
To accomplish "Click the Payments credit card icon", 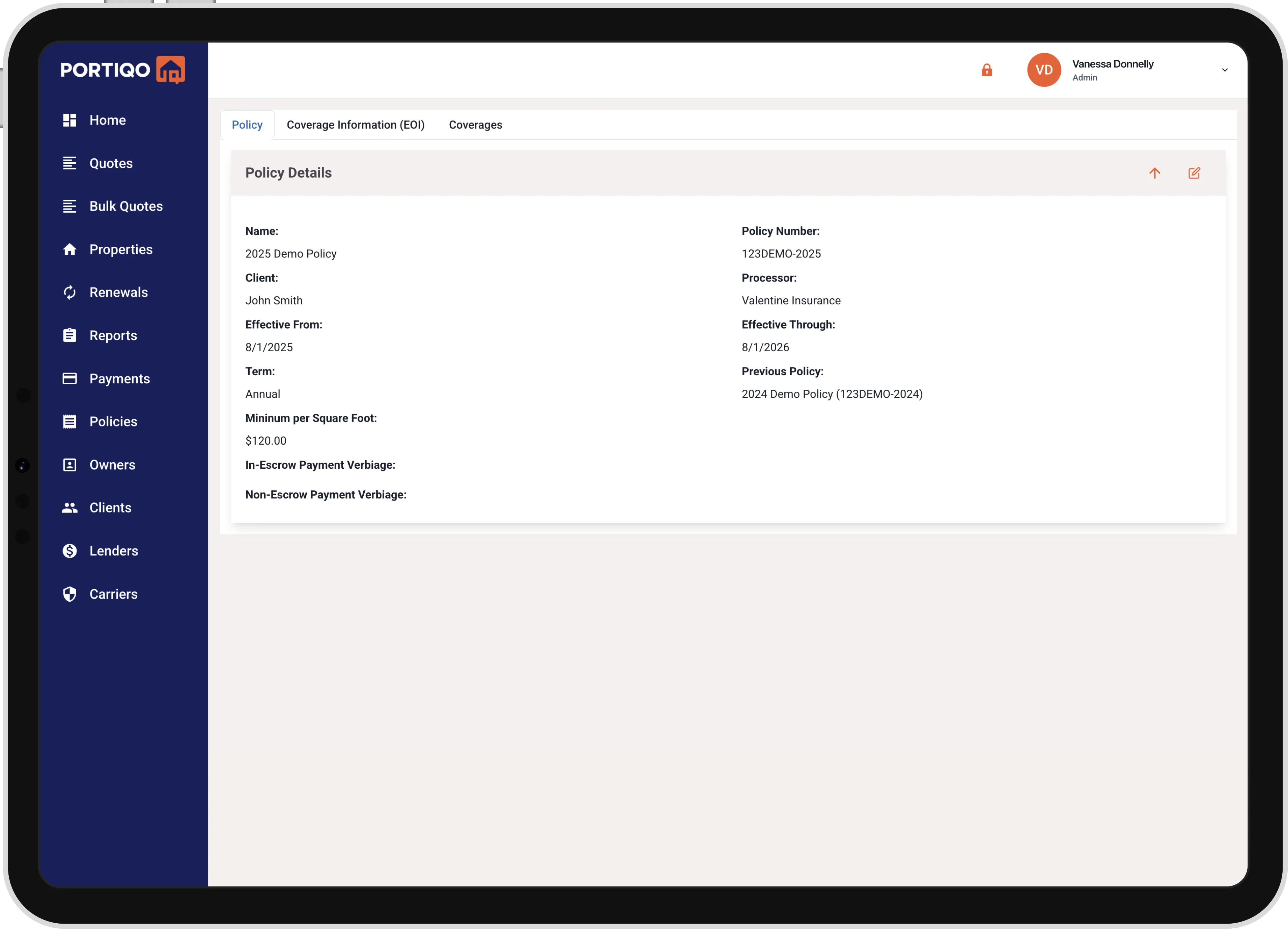I will click(69, 378).
